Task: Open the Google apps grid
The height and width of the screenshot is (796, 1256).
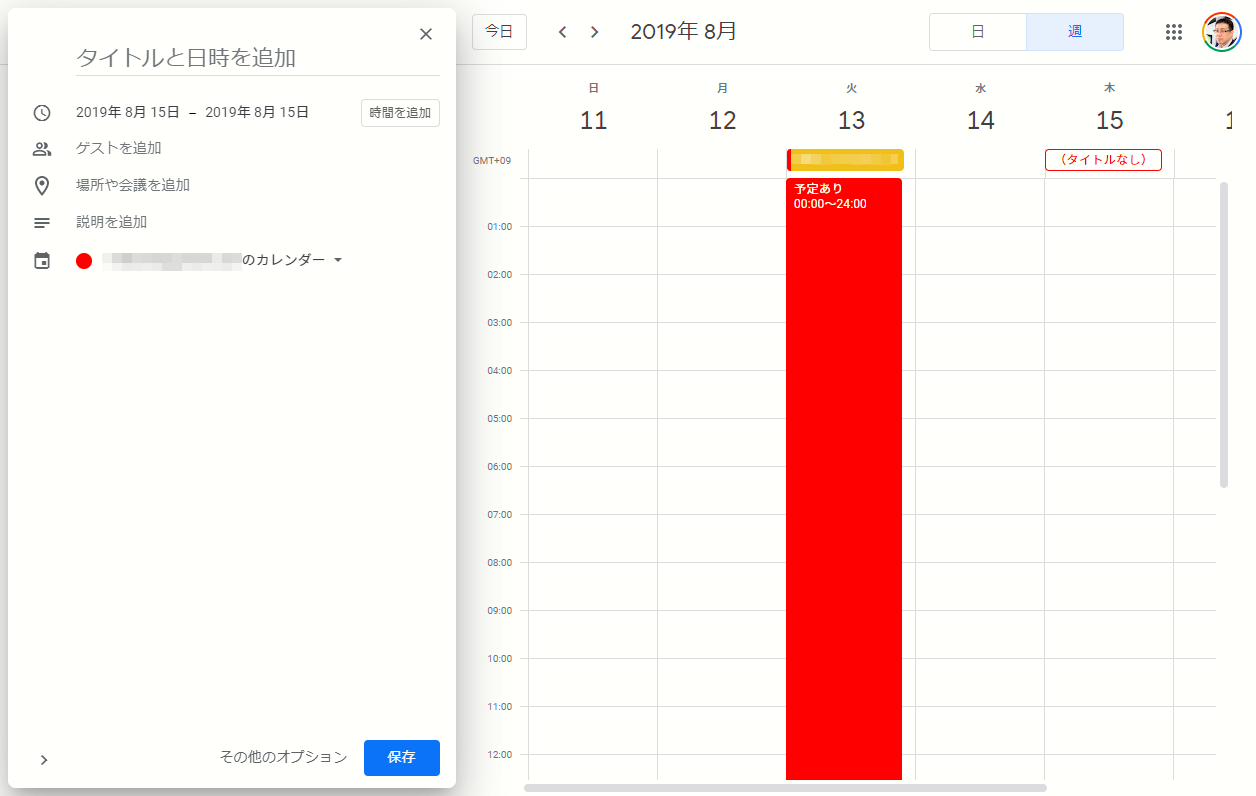Action: 1174,32
